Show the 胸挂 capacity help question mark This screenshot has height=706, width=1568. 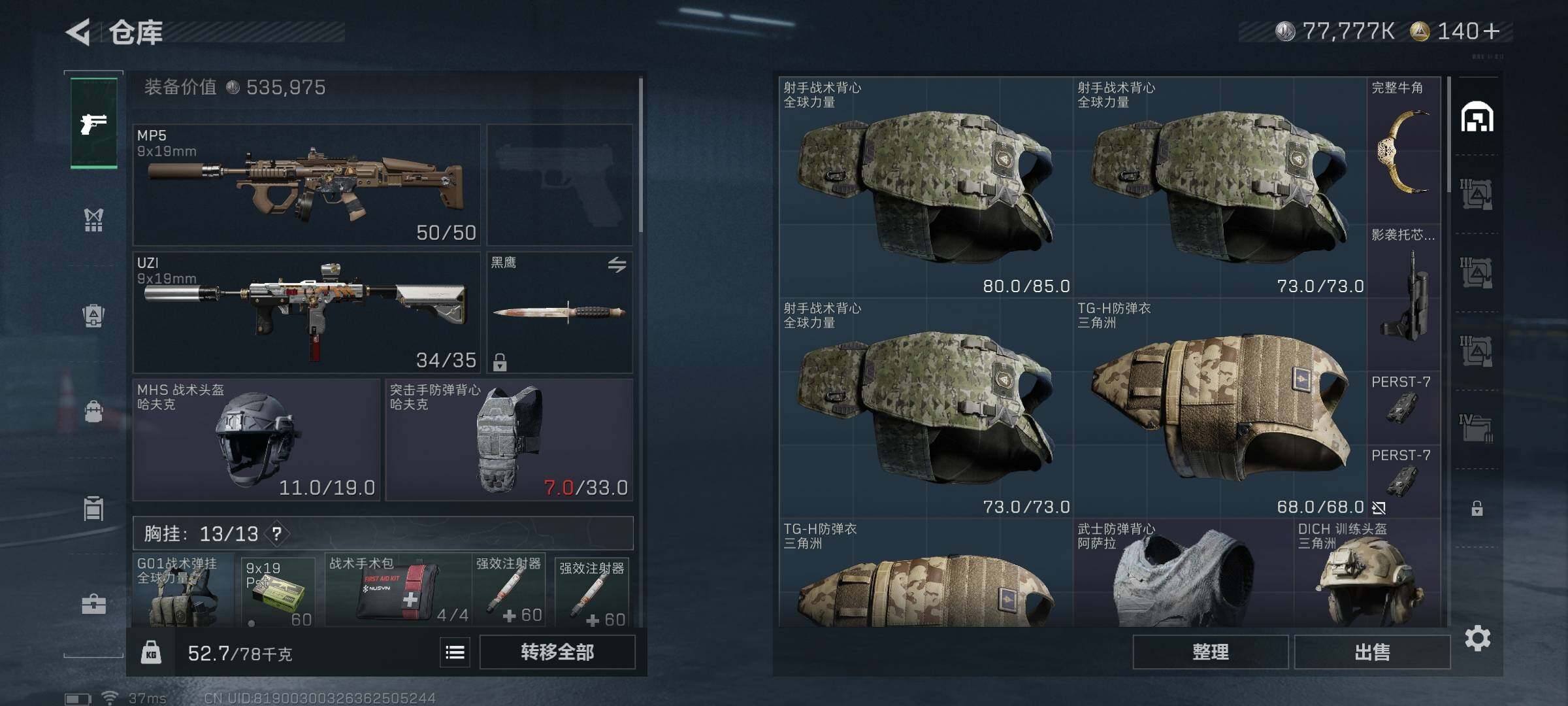(x=276, y=534)
